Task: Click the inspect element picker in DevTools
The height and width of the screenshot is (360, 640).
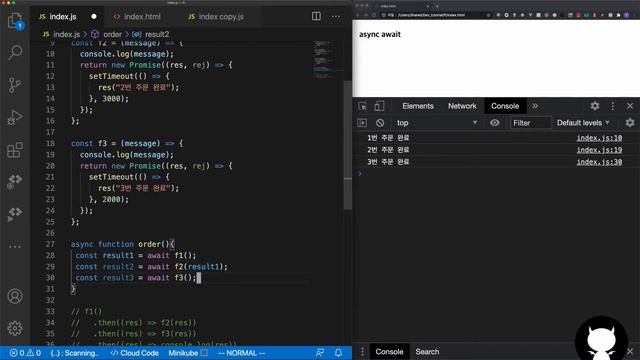Action: pyautogui.click(x=362, y=106)
